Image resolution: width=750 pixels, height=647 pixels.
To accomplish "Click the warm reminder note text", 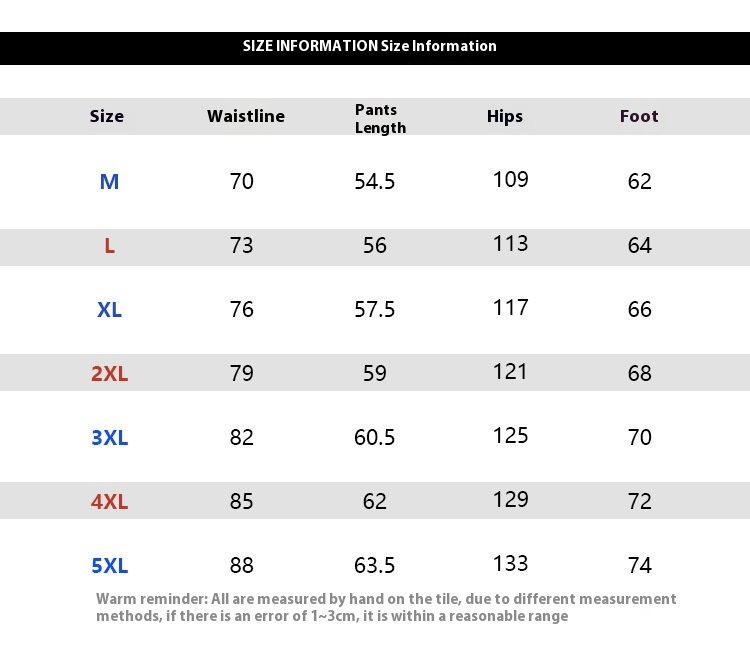I will tap(386, 607).
